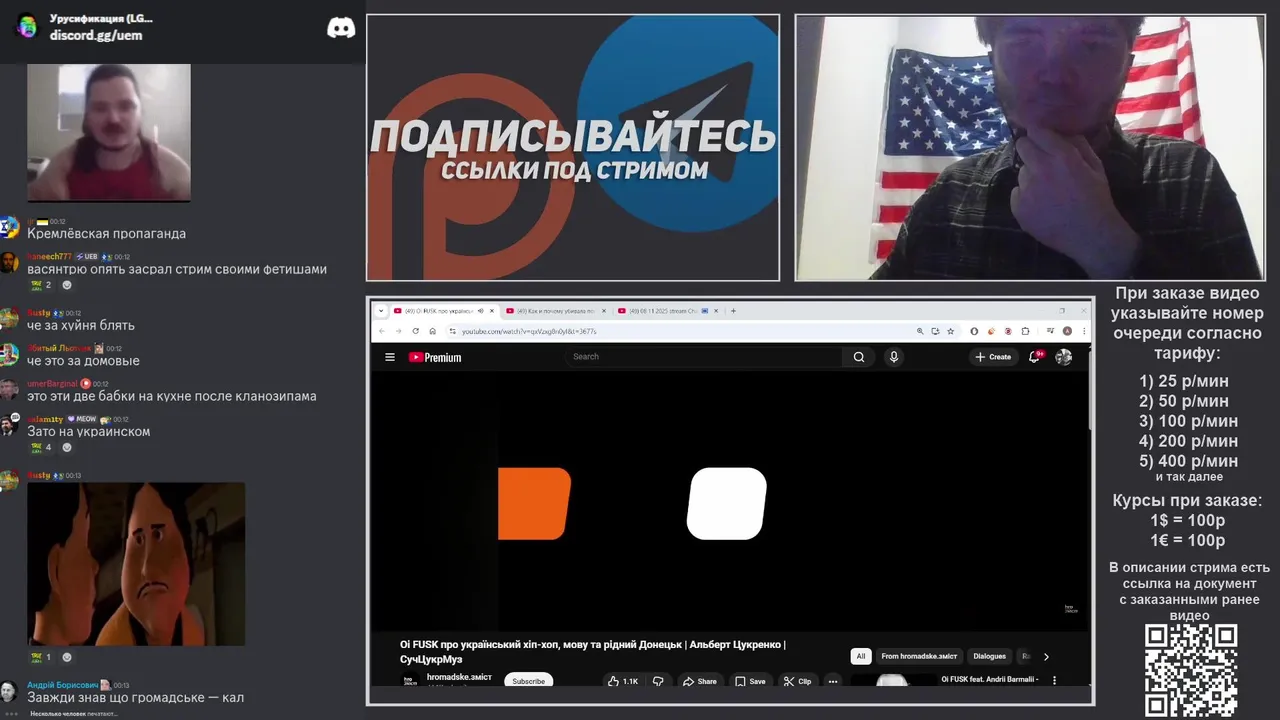This screenshot has height=720, width=1280.
Task: Dislike the video with thumbs down
Action: point(658,681)
